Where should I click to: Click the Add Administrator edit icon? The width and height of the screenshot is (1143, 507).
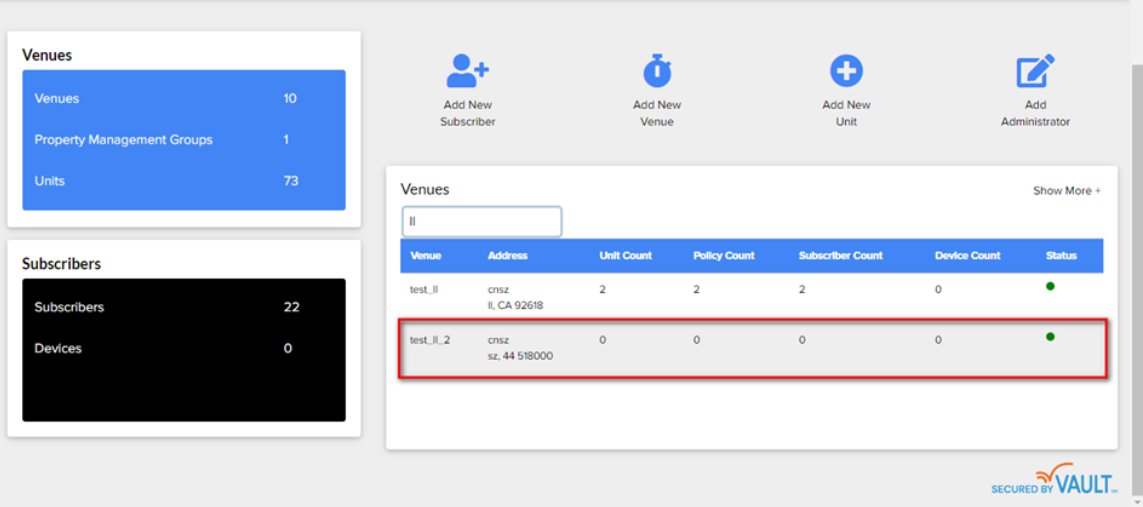coord(1035,72)
